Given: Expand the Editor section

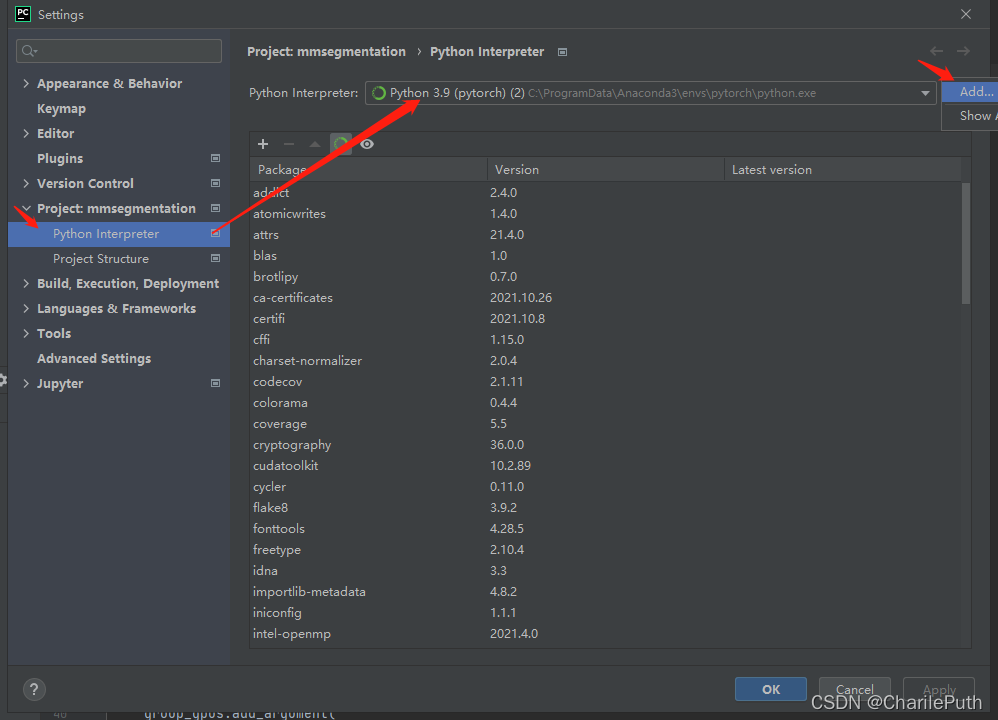Looking at the screenshot, I should click(x=26, y=133).
